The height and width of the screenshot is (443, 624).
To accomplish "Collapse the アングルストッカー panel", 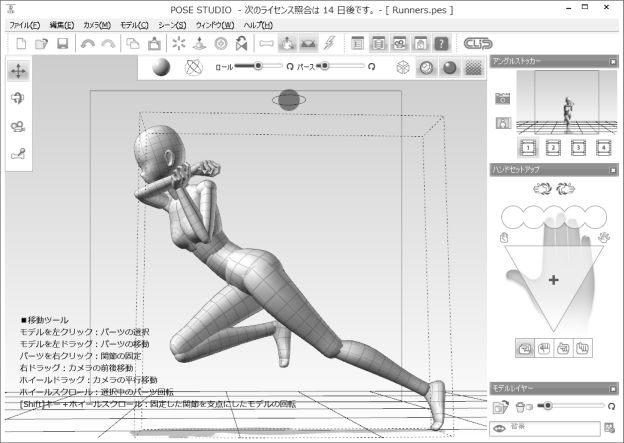I will tap(613, 62).
